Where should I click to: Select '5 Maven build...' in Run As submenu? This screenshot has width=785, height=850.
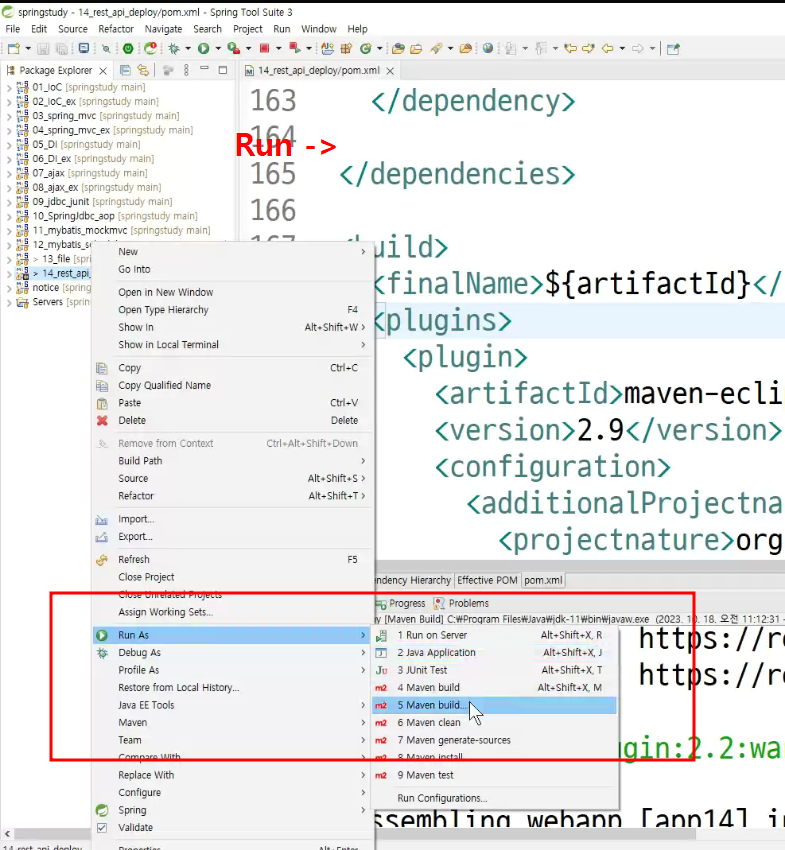[494, 705]
